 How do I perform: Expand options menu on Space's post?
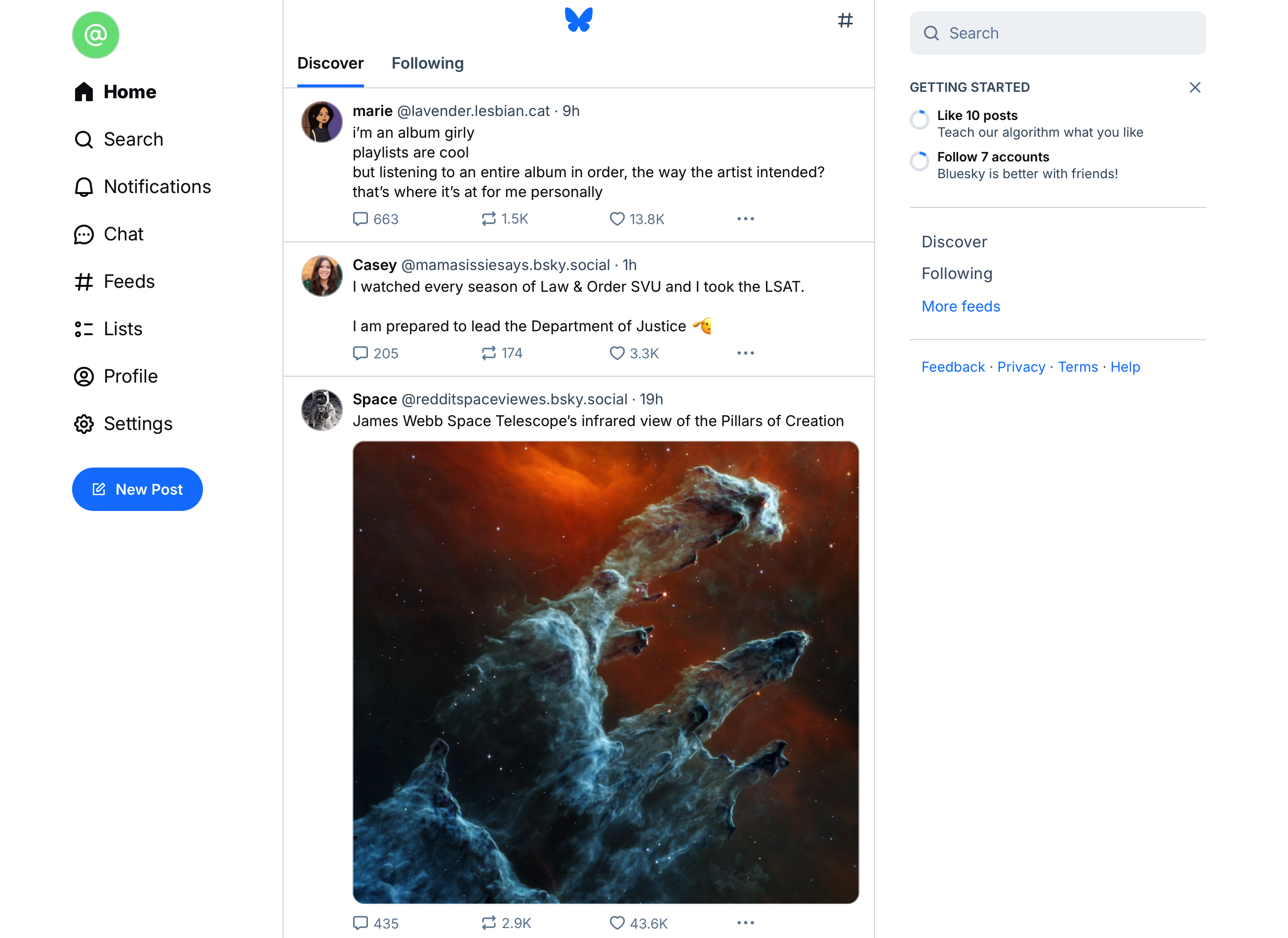[745, 923]
